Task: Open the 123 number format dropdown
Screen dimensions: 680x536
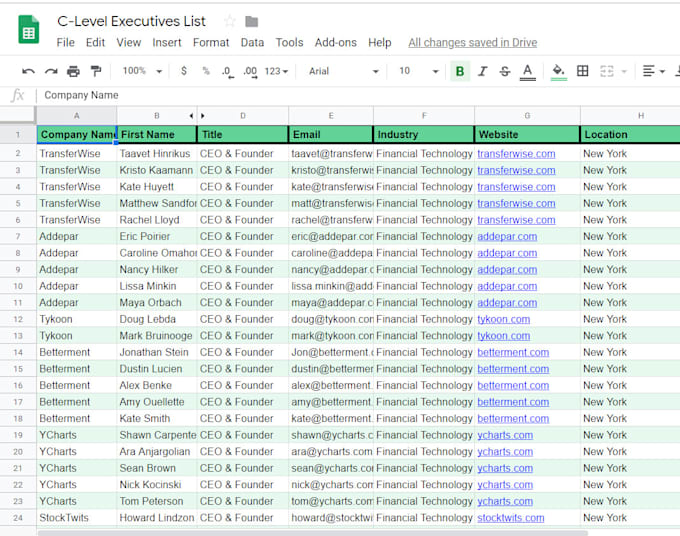Action: [x=276, y=71]
